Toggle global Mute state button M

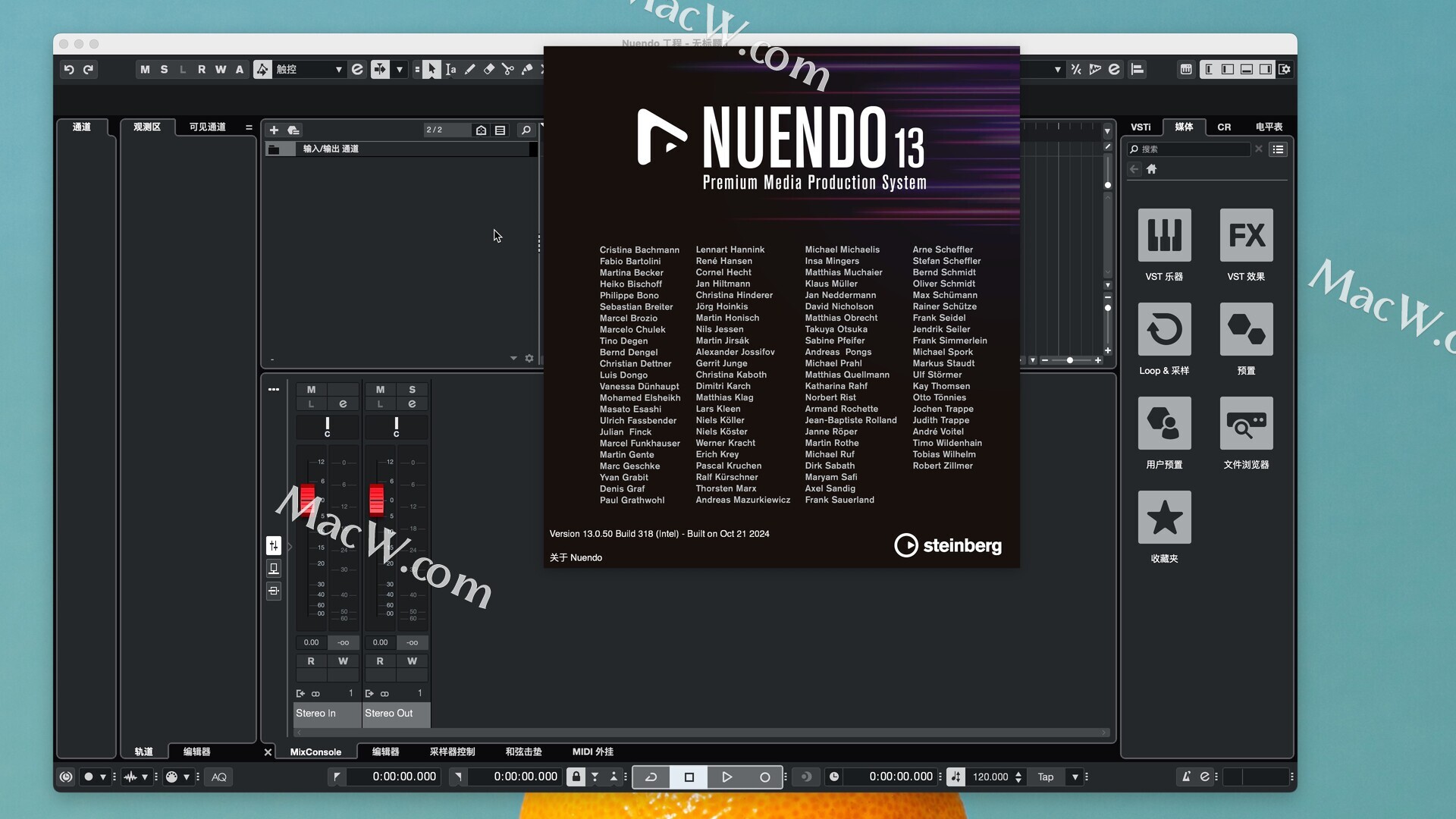[145, 69]
